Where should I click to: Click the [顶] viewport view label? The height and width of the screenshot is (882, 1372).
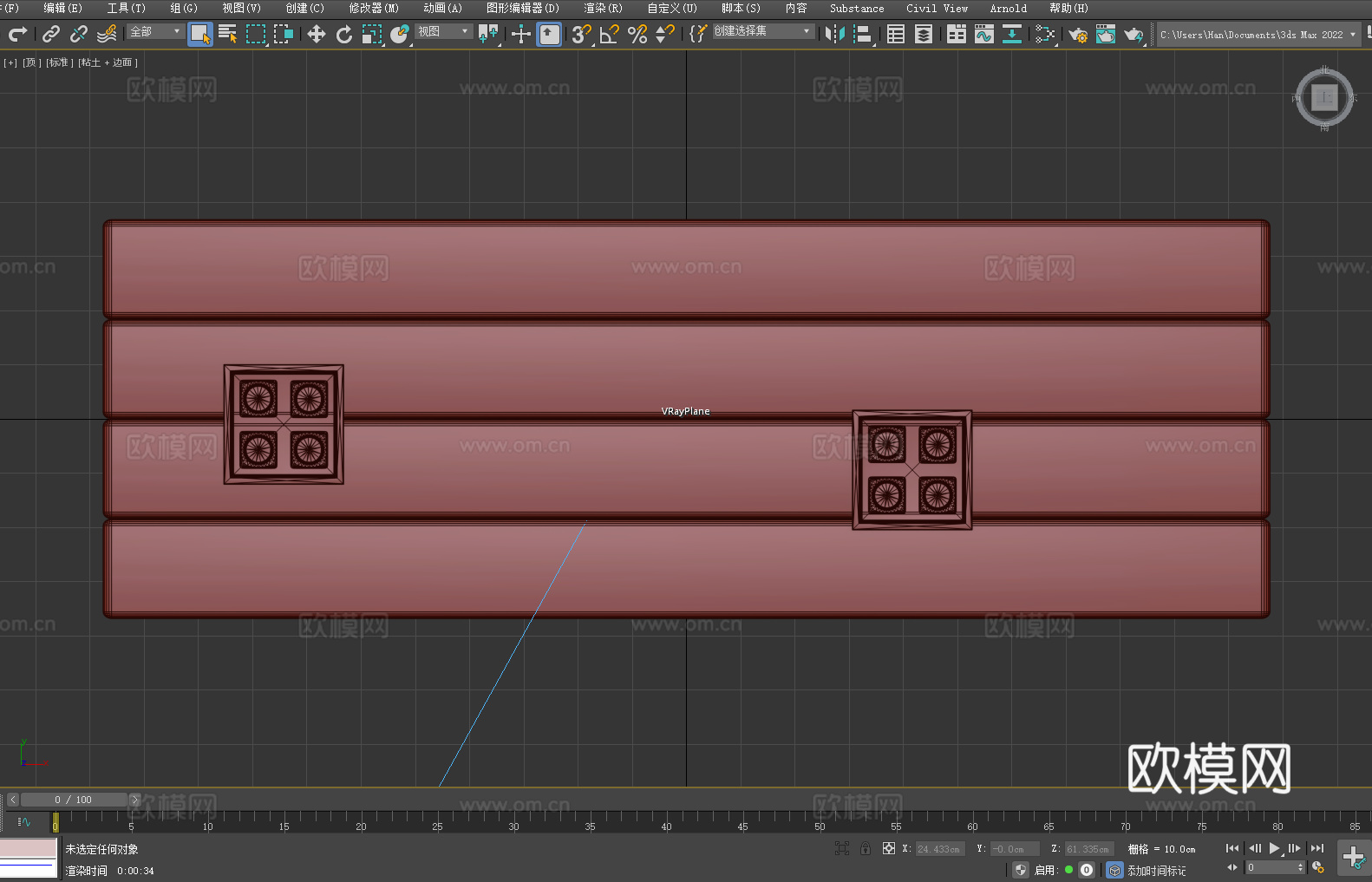tap(32, 62)
